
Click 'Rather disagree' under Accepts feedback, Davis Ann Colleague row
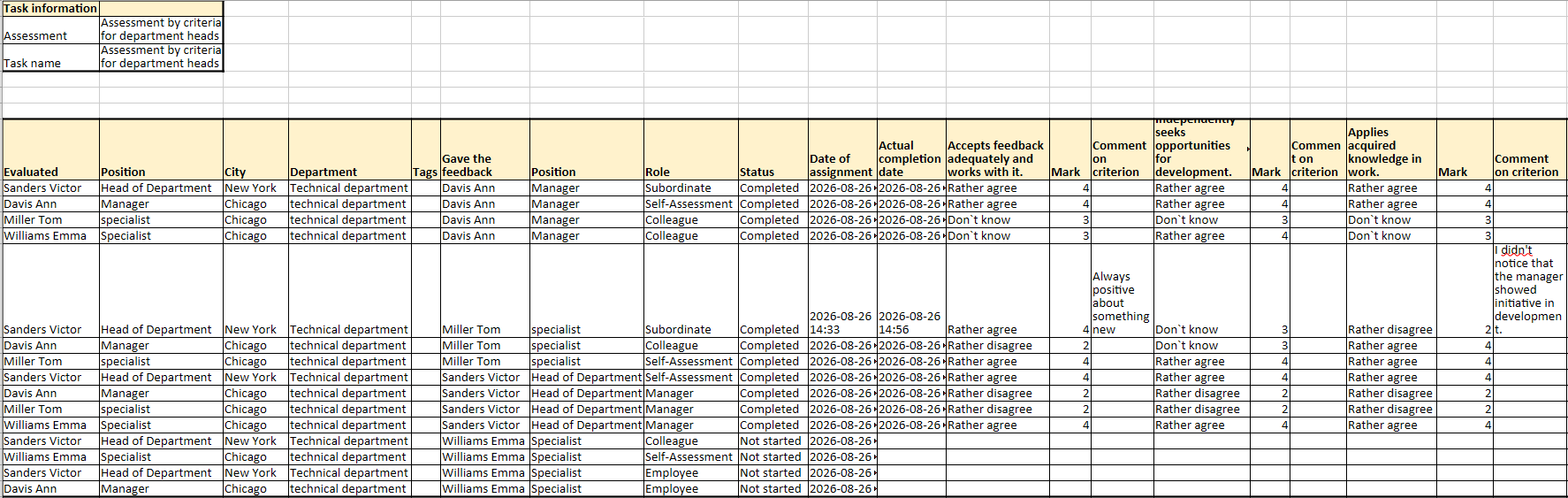click(998, 346)
